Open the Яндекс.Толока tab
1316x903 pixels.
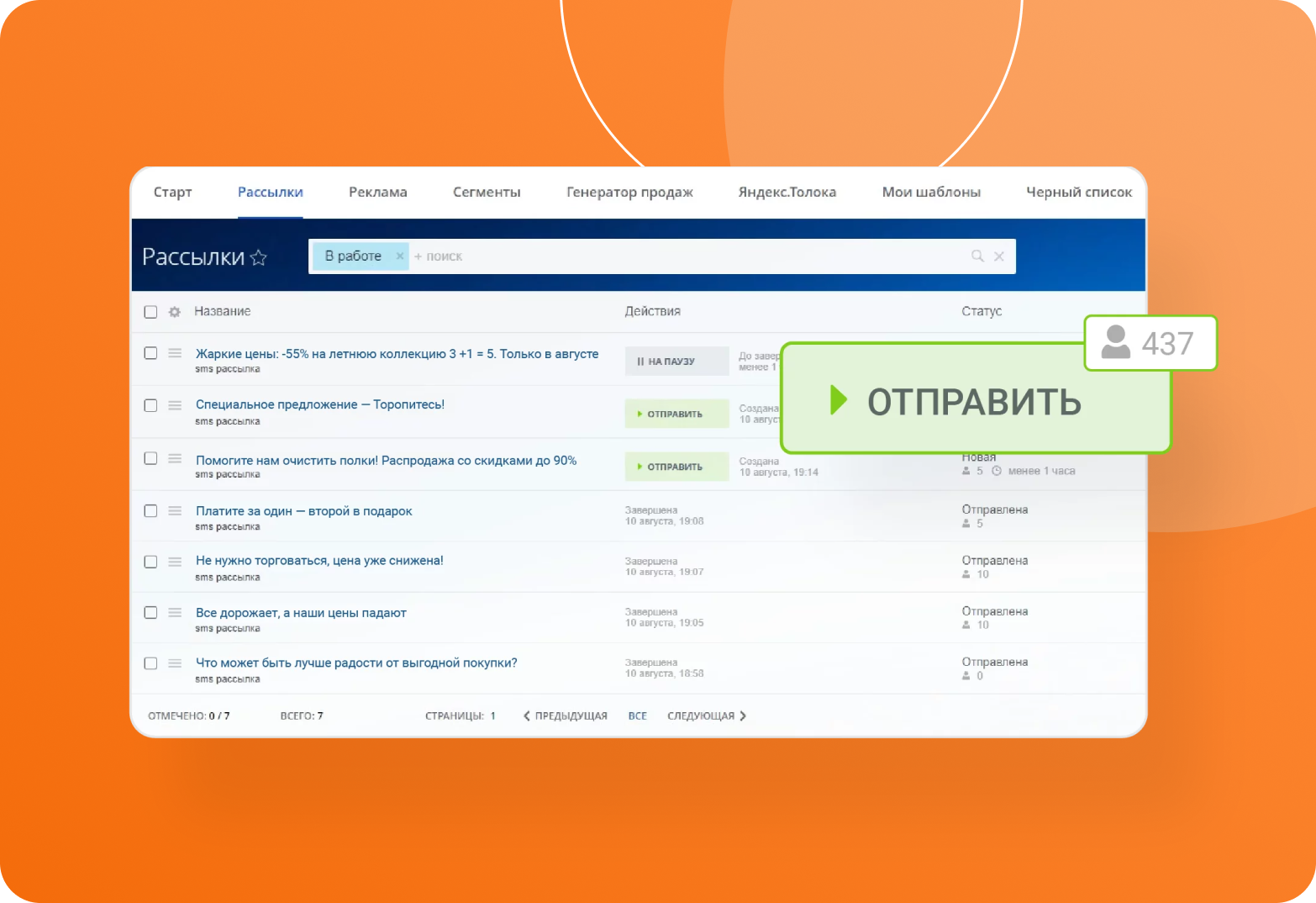(787, 193)
